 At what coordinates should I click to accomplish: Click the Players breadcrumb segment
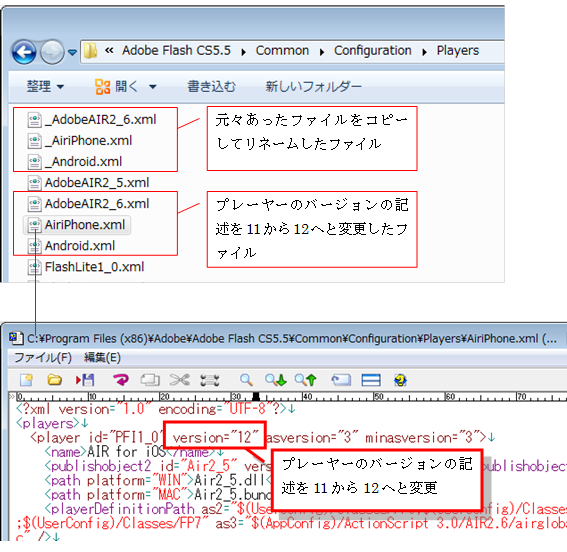coord(457,51)
